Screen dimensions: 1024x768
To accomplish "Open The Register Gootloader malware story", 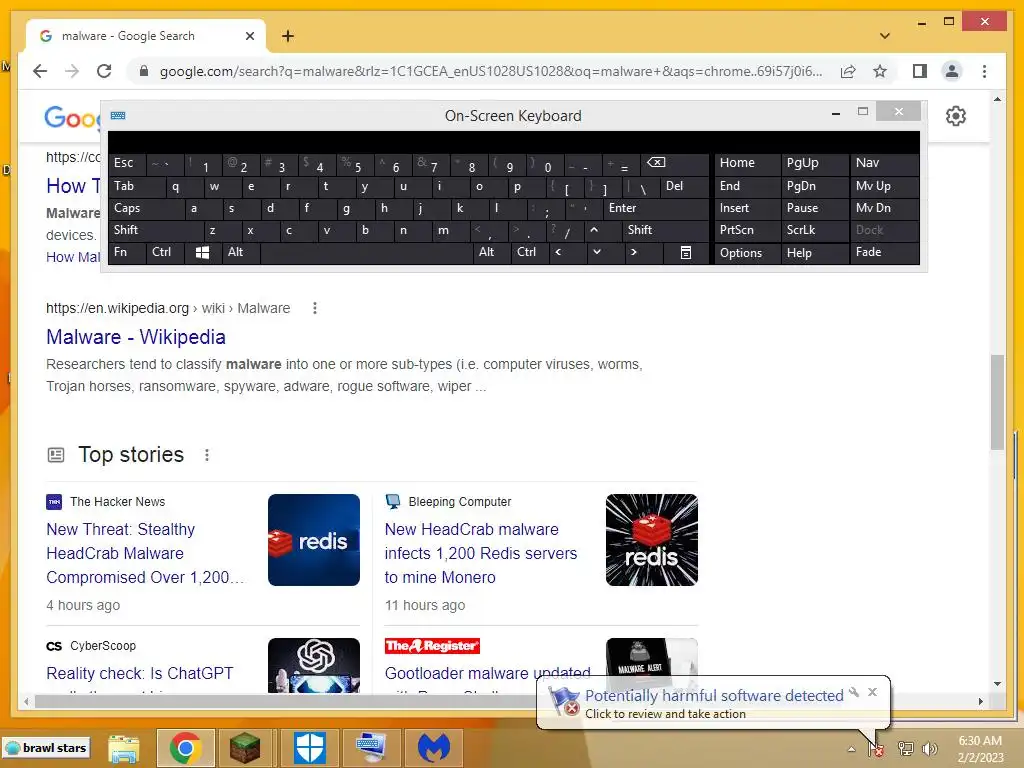I will [x=487, y=673].
